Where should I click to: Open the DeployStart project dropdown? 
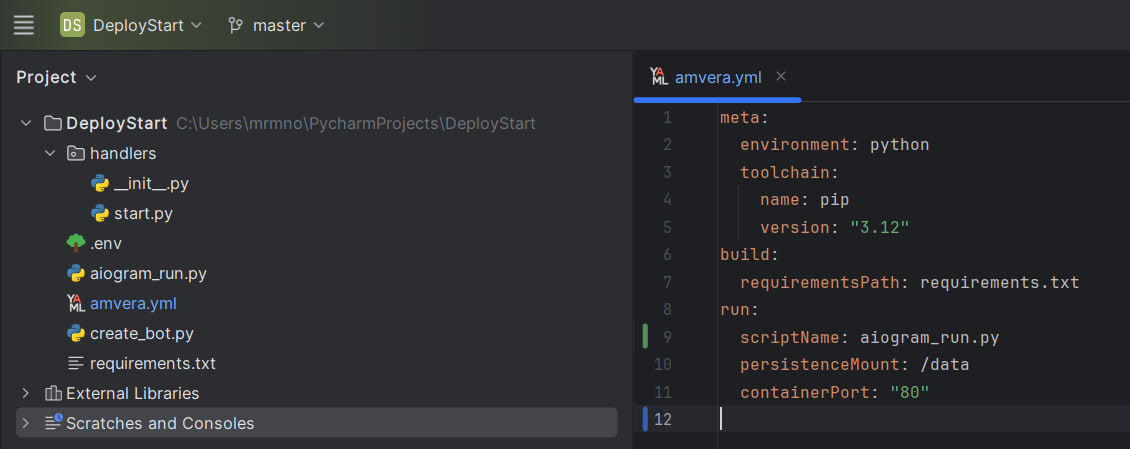click(147, 25)
